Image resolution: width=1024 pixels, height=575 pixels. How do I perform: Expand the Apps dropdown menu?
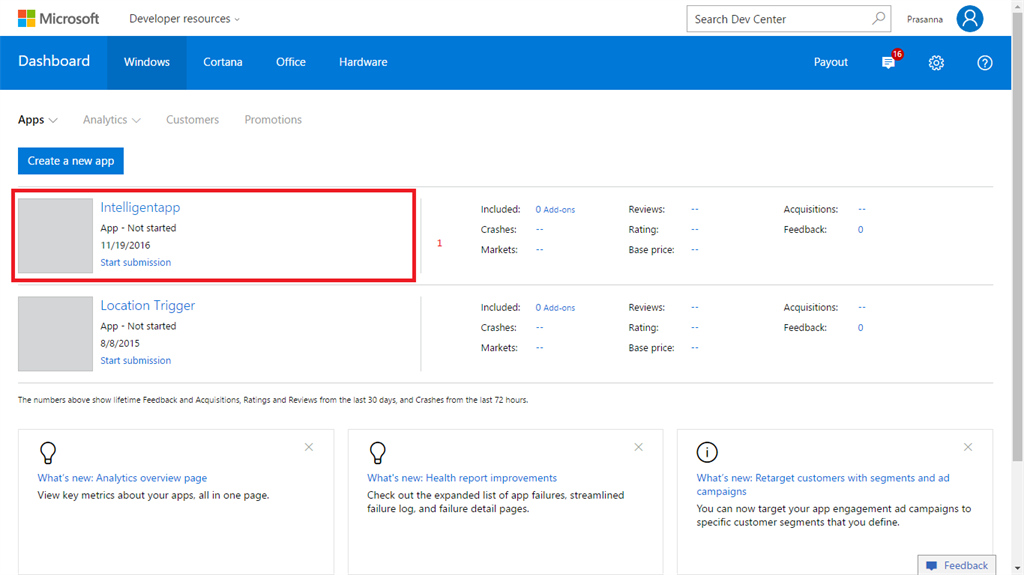click(x=37, y=120)
